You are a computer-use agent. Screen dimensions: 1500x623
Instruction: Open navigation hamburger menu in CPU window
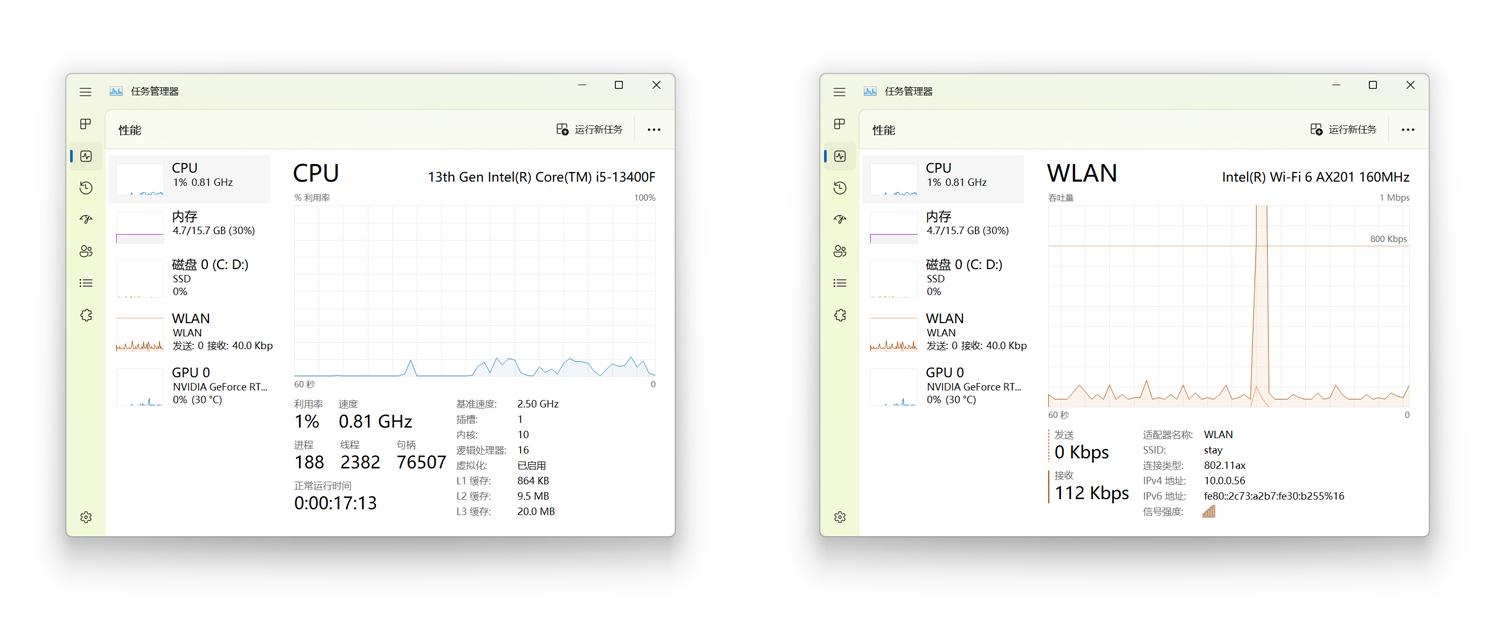point(86,92)
